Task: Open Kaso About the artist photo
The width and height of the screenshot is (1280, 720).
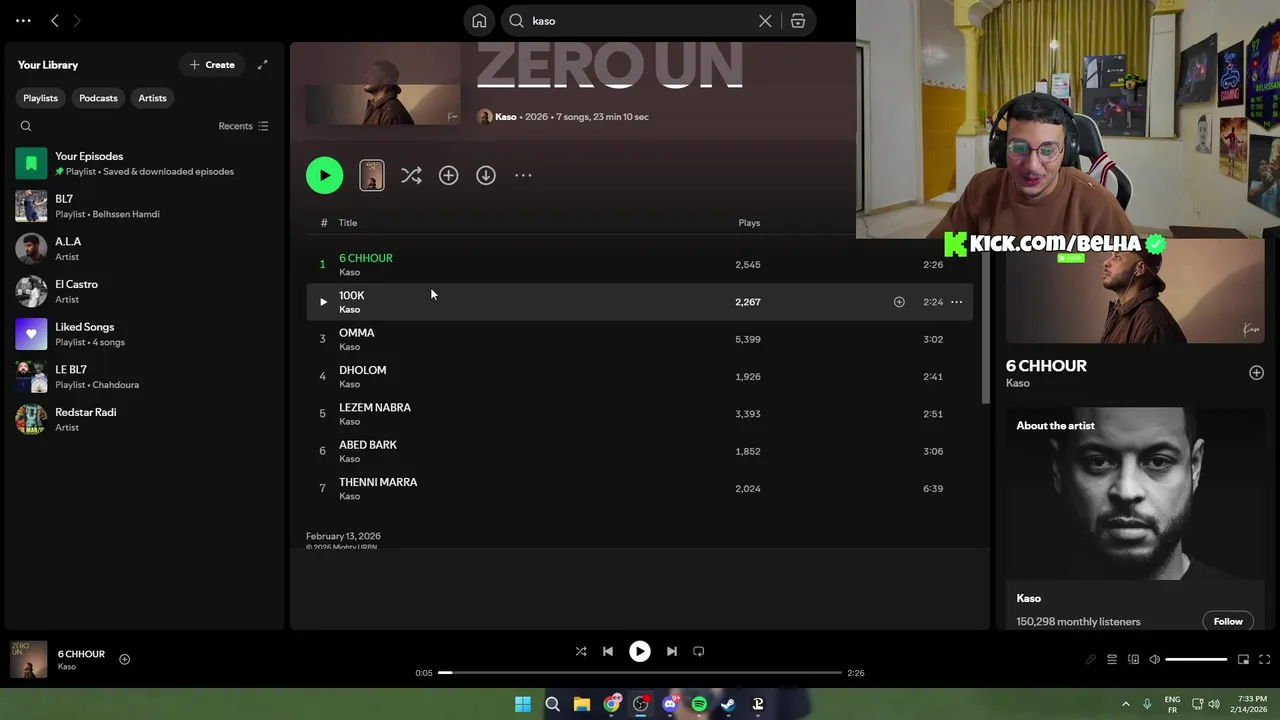Action: (x=1135, y=494)
